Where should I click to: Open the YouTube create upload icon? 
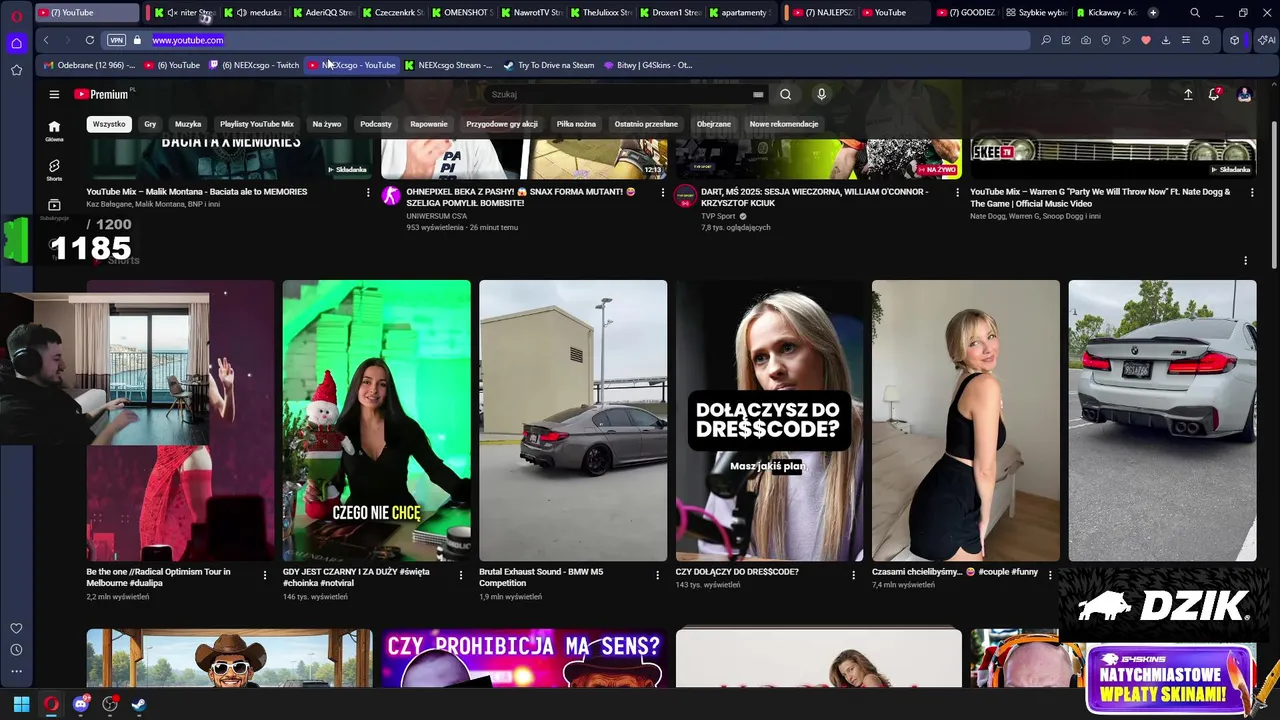[1188, 94]
